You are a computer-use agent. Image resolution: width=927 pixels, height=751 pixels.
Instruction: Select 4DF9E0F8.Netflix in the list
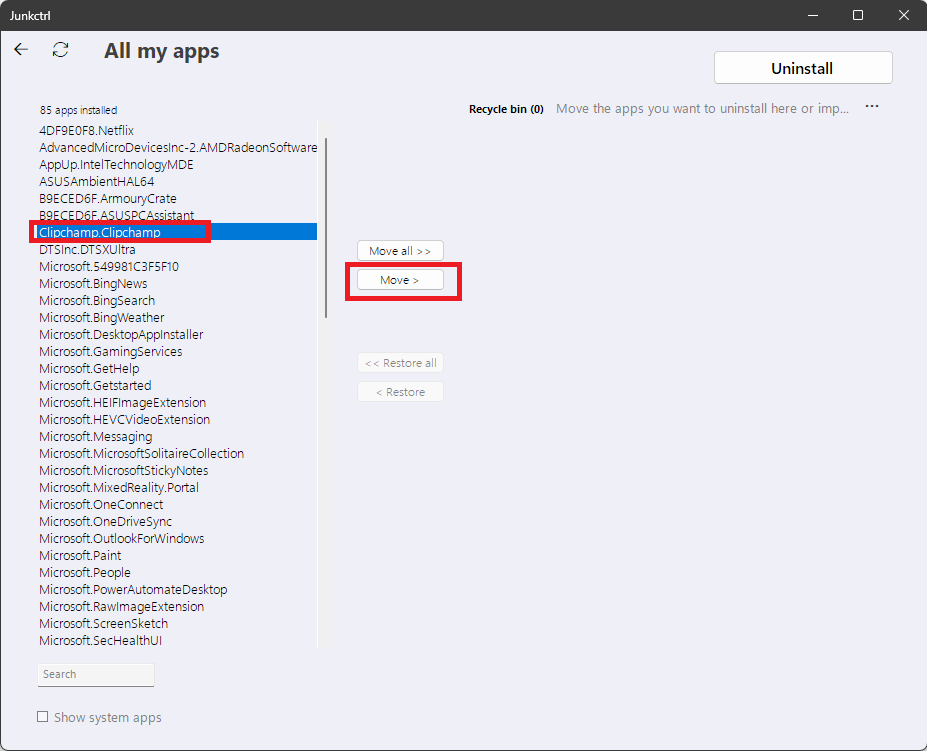87,130
